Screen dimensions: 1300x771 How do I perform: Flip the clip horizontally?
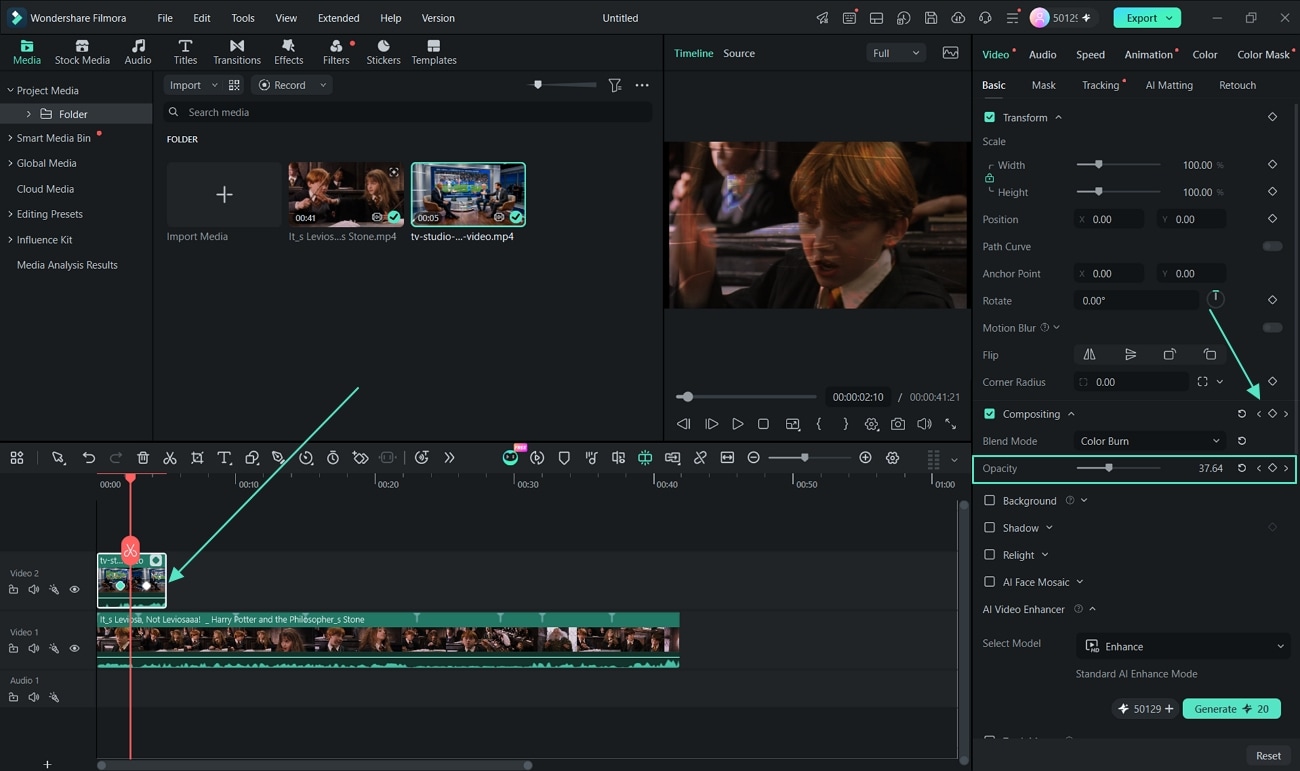coord(1089,355)
